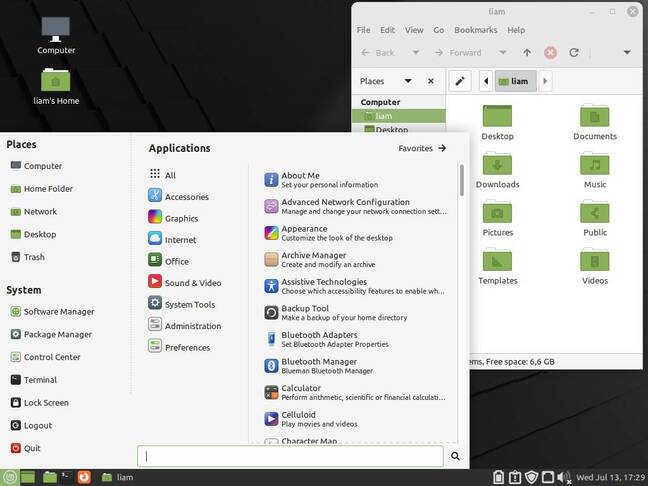Screen dimensions: 648x486
Task: Open Computer from menu Places
Action: (36, 166)
